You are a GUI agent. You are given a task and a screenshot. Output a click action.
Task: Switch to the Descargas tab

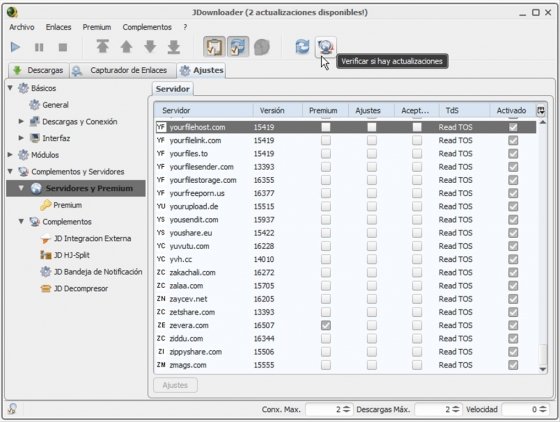tap(38, 70)
